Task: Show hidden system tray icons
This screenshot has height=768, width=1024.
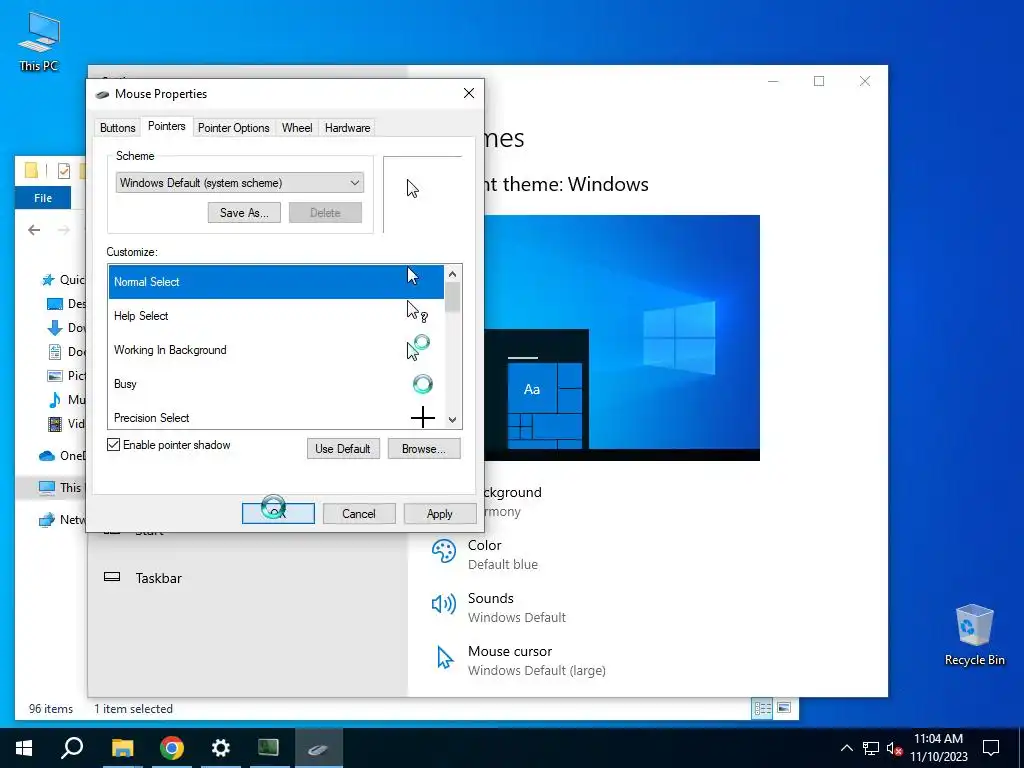Action: pyautogui.click(x=846, y=748)
